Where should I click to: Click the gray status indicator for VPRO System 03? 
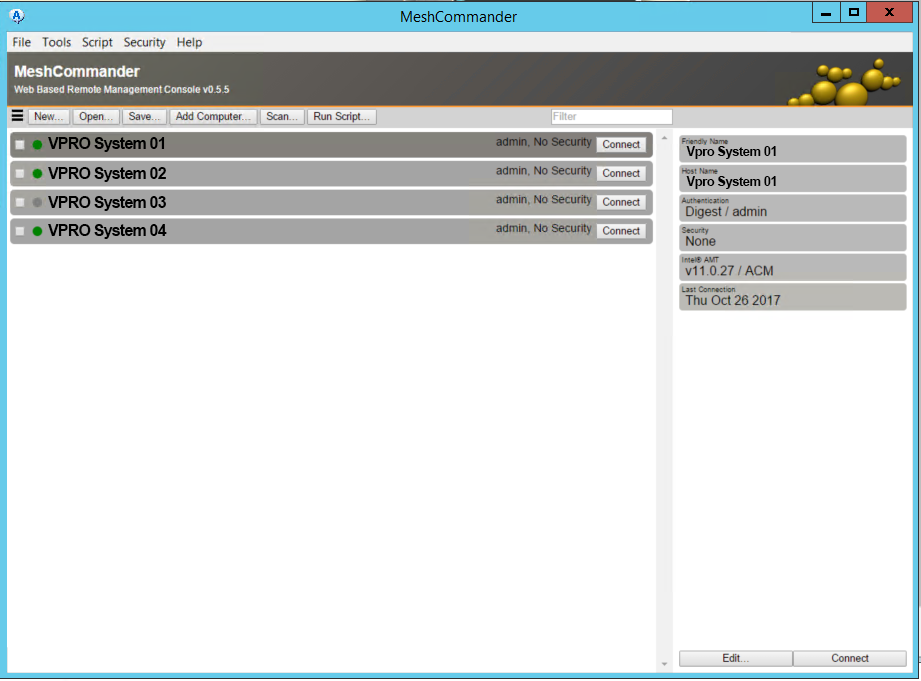pyautogui.click(x=36, y=201)
